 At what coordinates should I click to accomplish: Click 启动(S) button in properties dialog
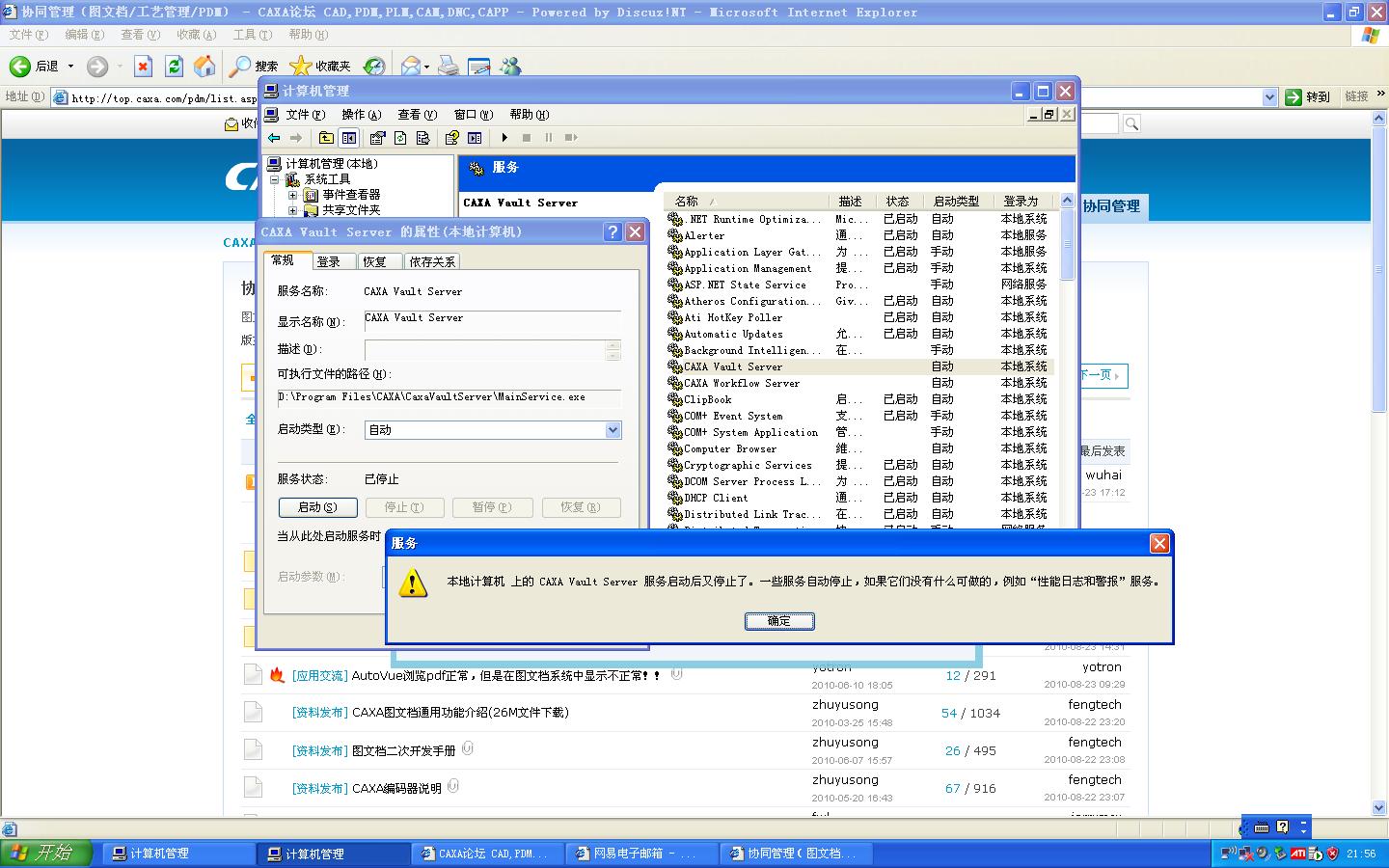click(317, 507)
